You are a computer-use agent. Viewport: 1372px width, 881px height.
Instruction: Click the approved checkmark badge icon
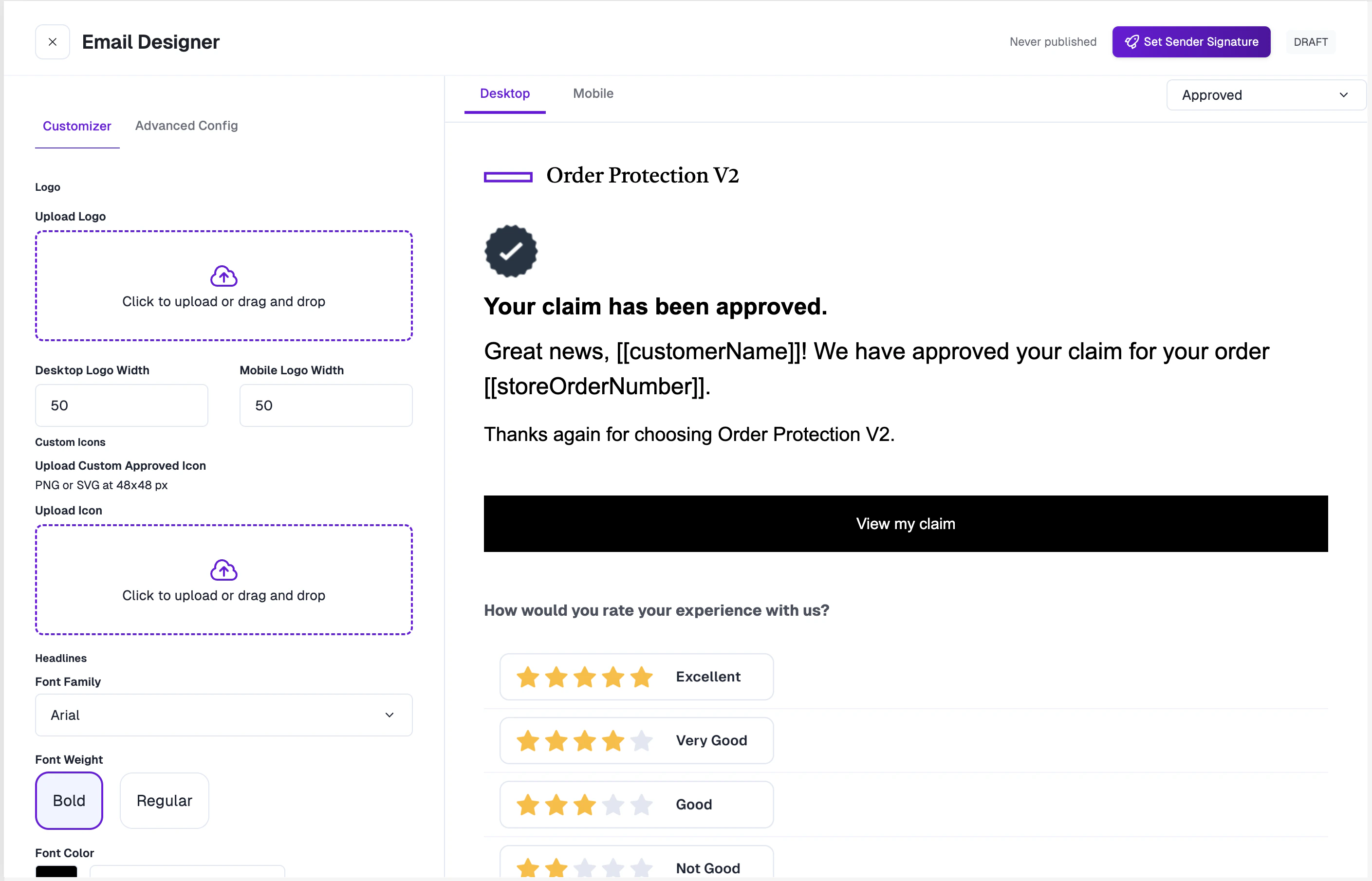(510, 252)
